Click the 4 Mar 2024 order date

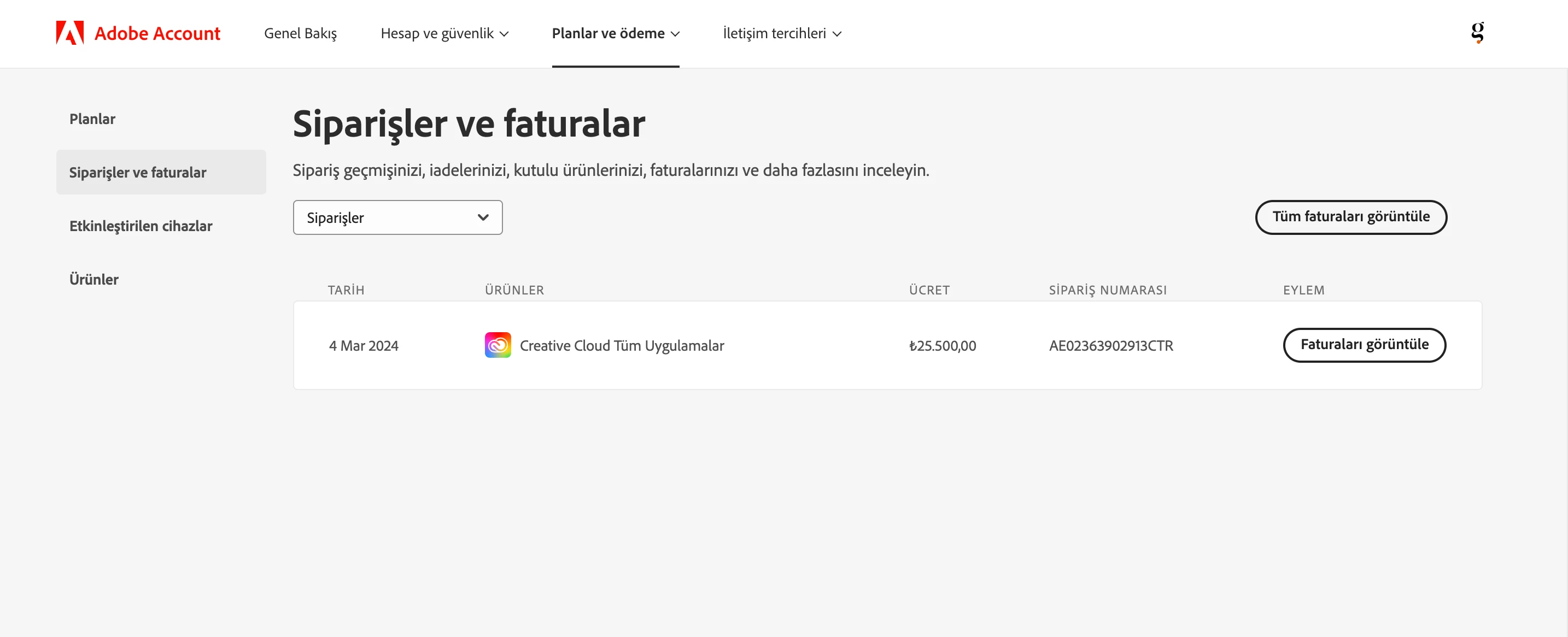click(x=364, y=346)
